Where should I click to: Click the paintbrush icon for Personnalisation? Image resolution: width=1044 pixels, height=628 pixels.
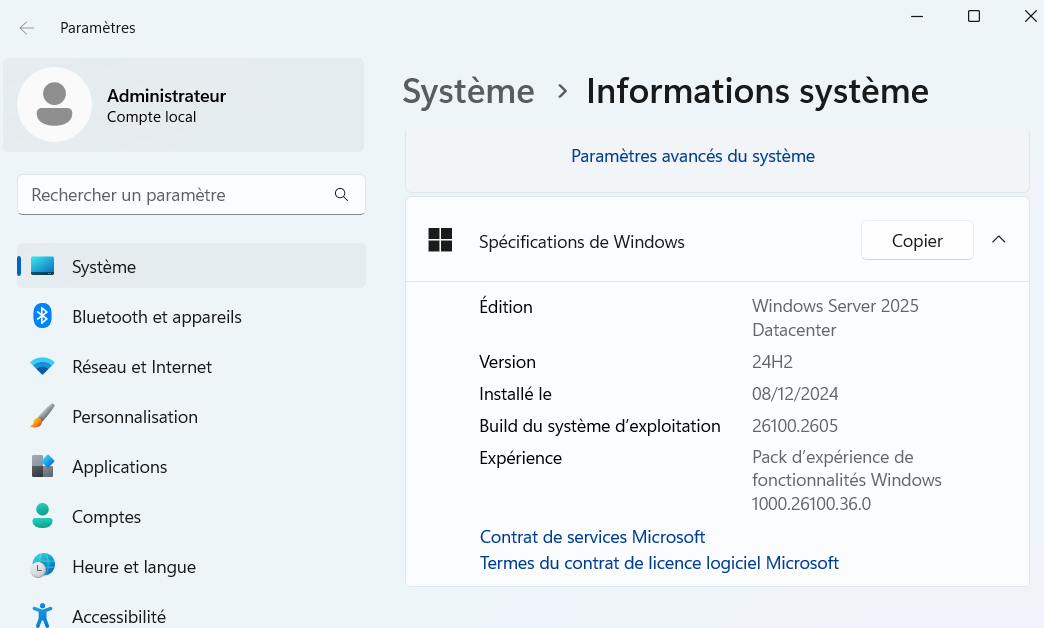[x=42, y=417]
